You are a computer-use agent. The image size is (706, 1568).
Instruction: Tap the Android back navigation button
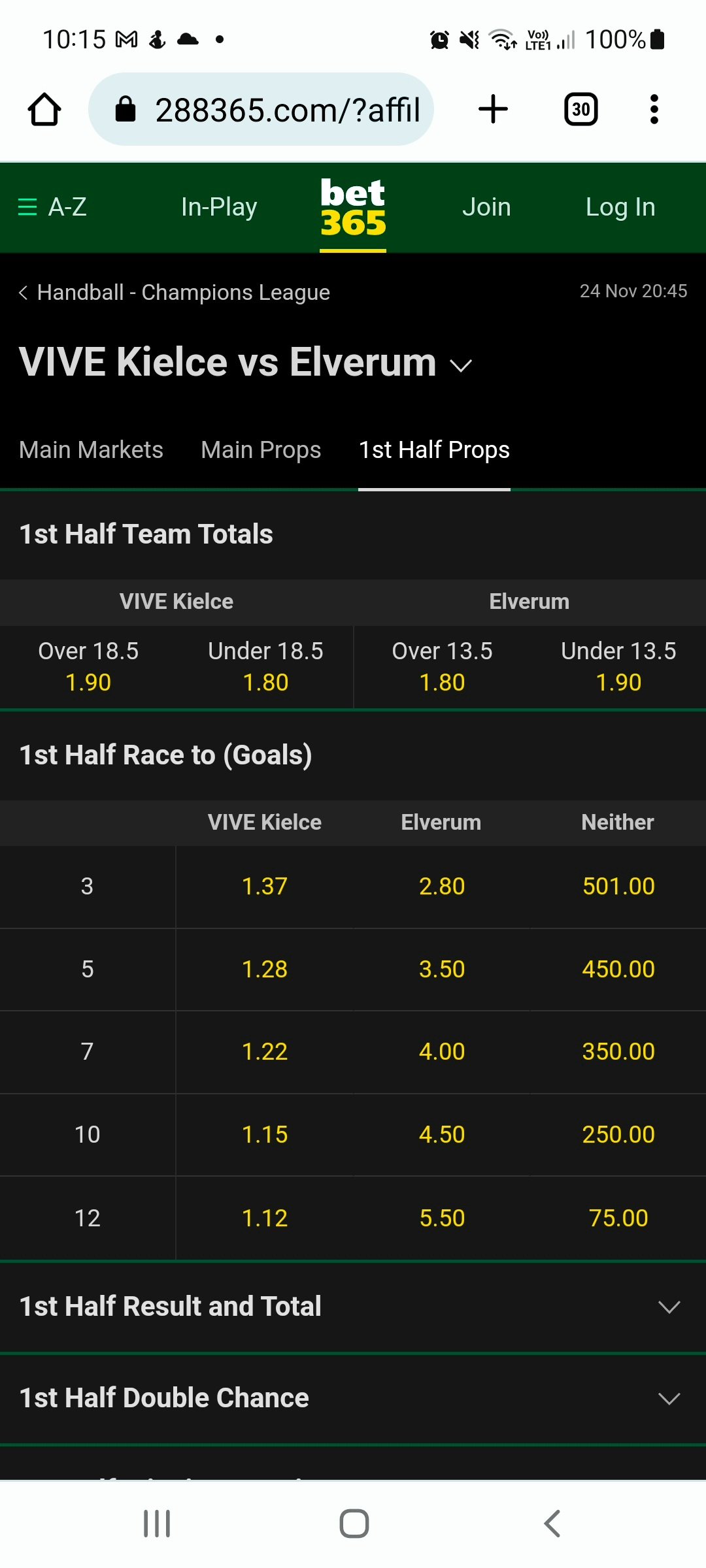click(x=552, y=1523)
